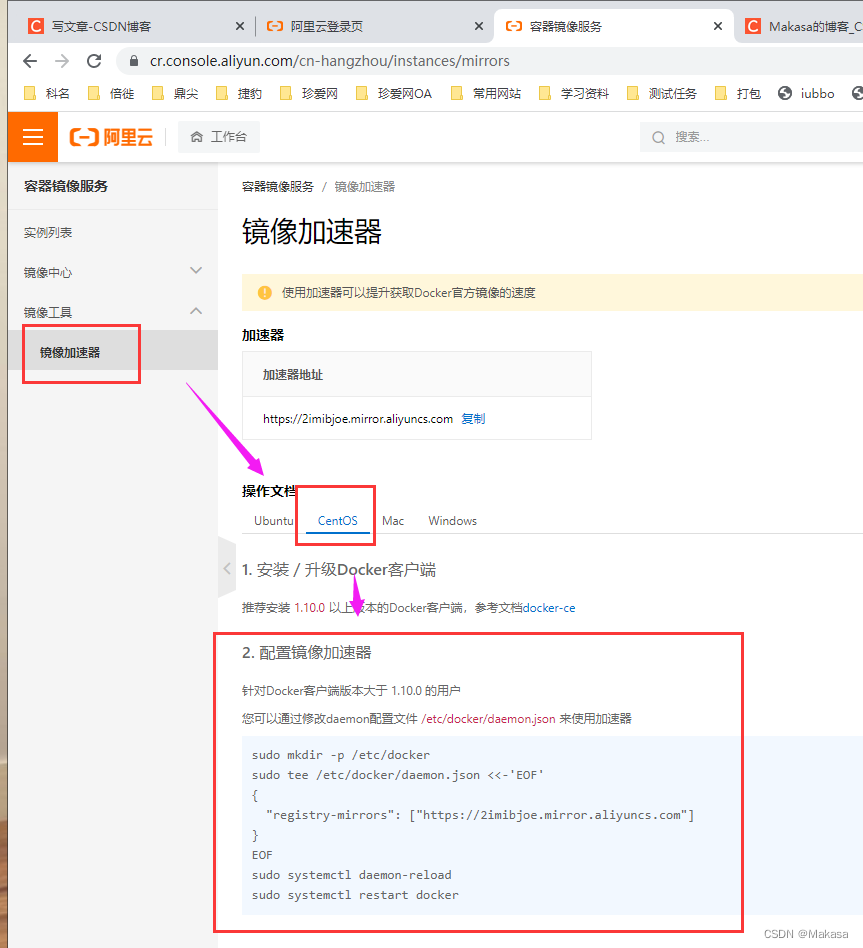Viewport: 863px width, 948px height.
Task: Click the code line 'sudo mkdir -p /etc/docker'
Action: point(340,755)
